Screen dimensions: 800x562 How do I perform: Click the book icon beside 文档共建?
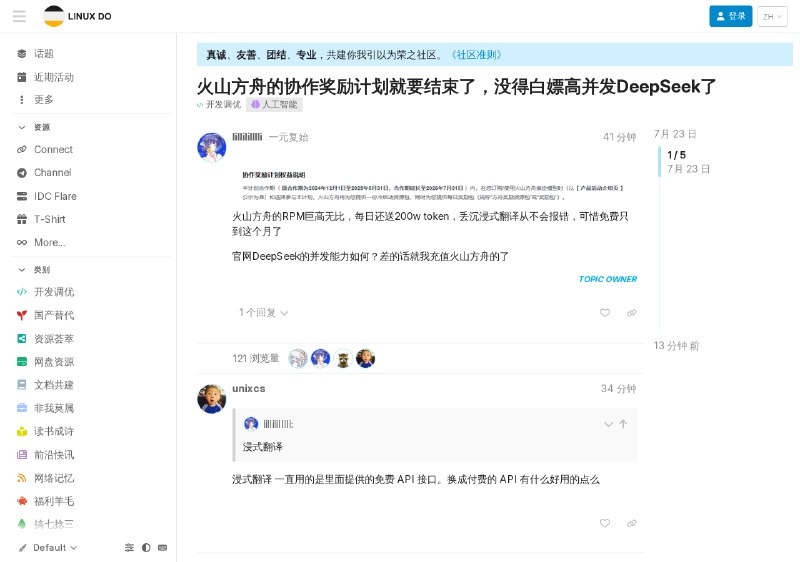(22, 385)
